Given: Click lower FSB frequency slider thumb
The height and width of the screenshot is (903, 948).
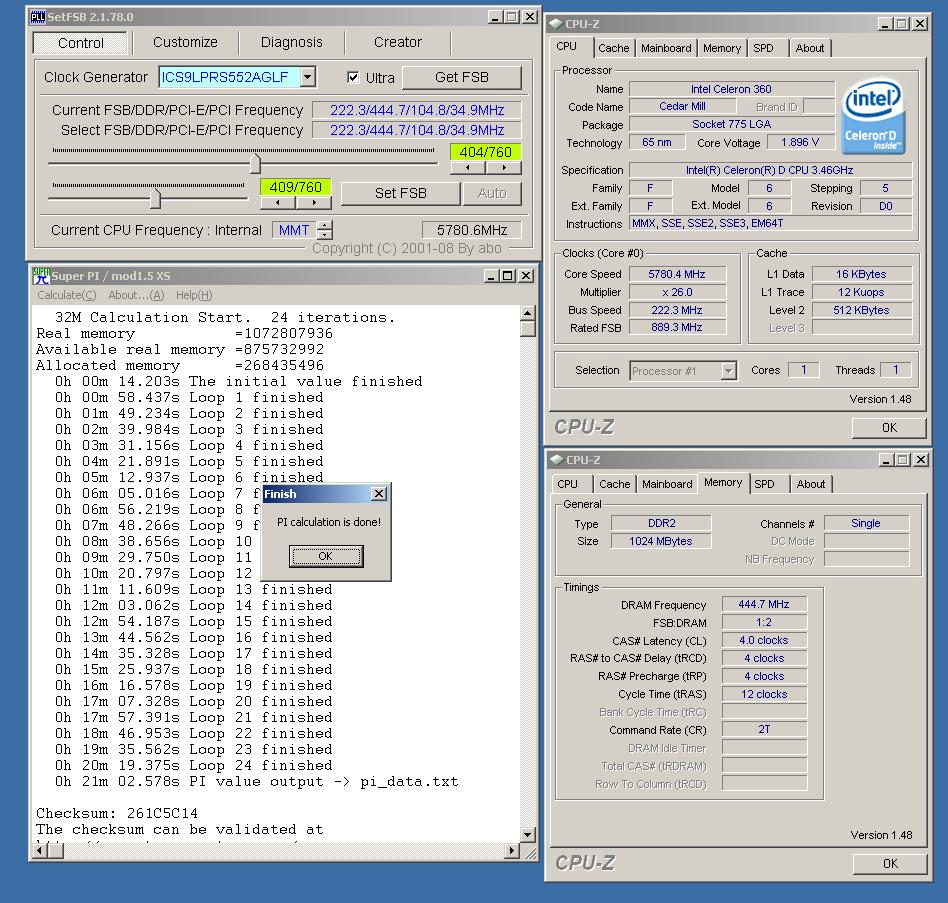Looking at the screenshot, I should 155,198.
